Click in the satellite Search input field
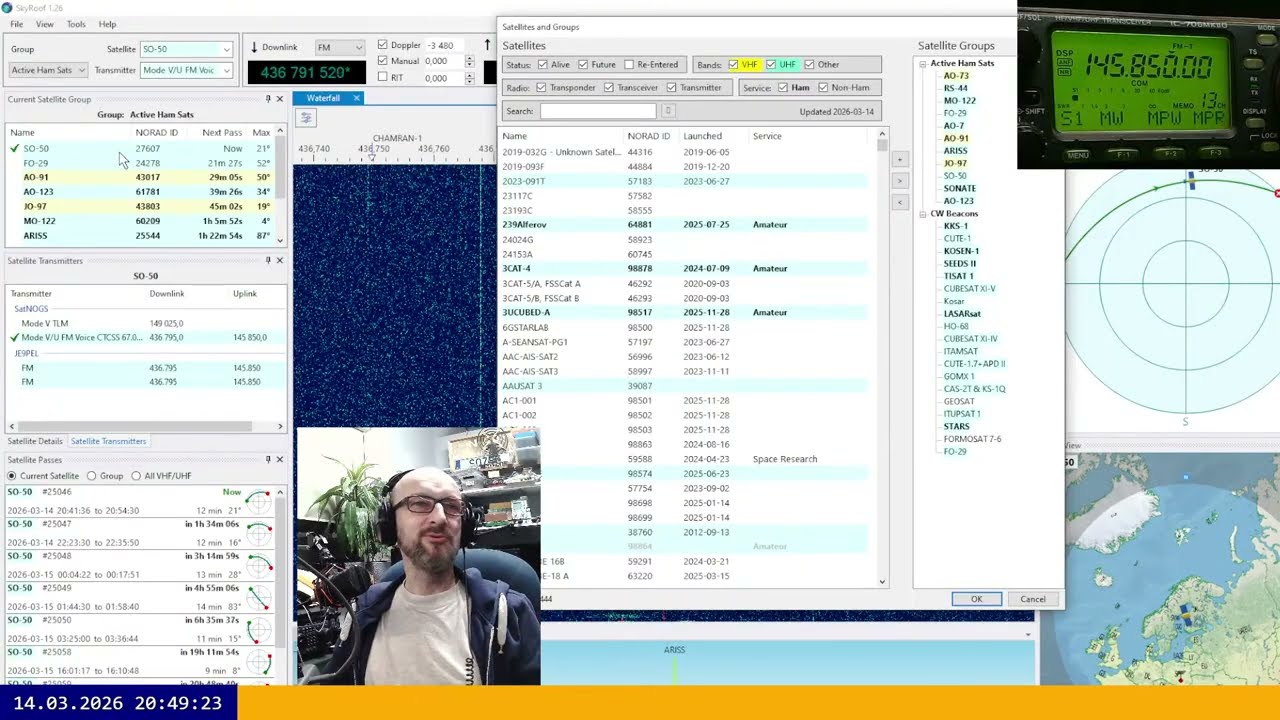This screenshot has width=1280, height=720. pos(598,111)
